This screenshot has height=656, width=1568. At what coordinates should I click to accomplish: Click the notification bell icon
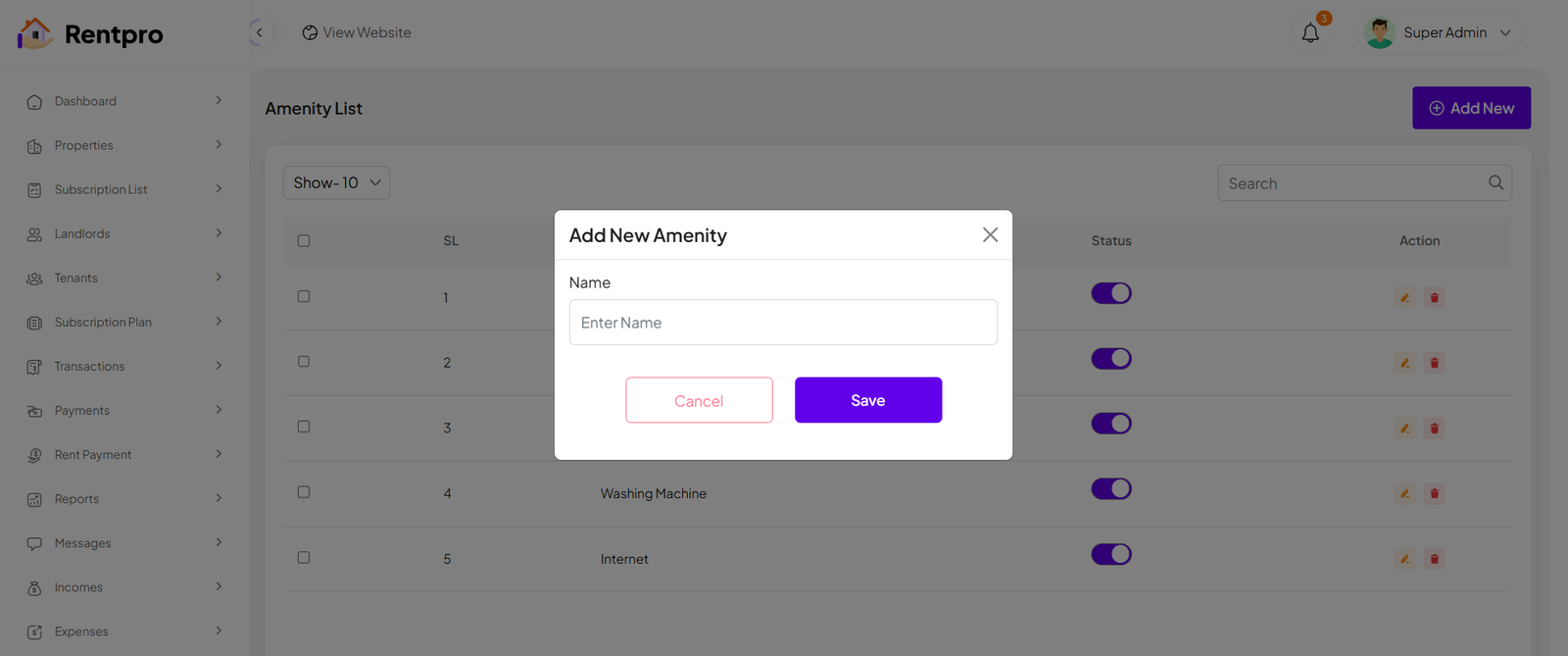coord(1310,33)
